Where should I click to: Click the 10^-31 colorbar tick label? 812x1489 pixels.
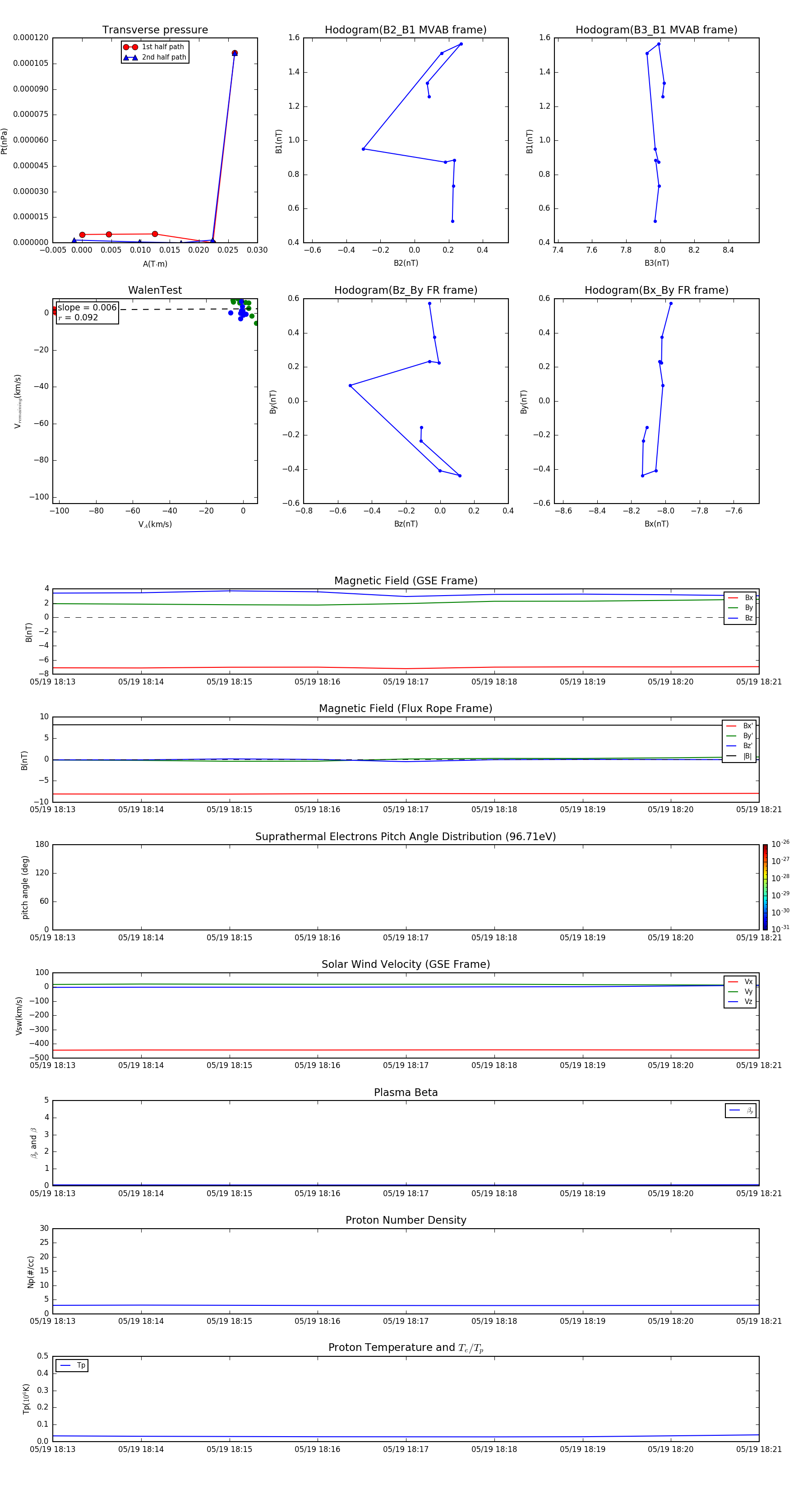(780, 929)
